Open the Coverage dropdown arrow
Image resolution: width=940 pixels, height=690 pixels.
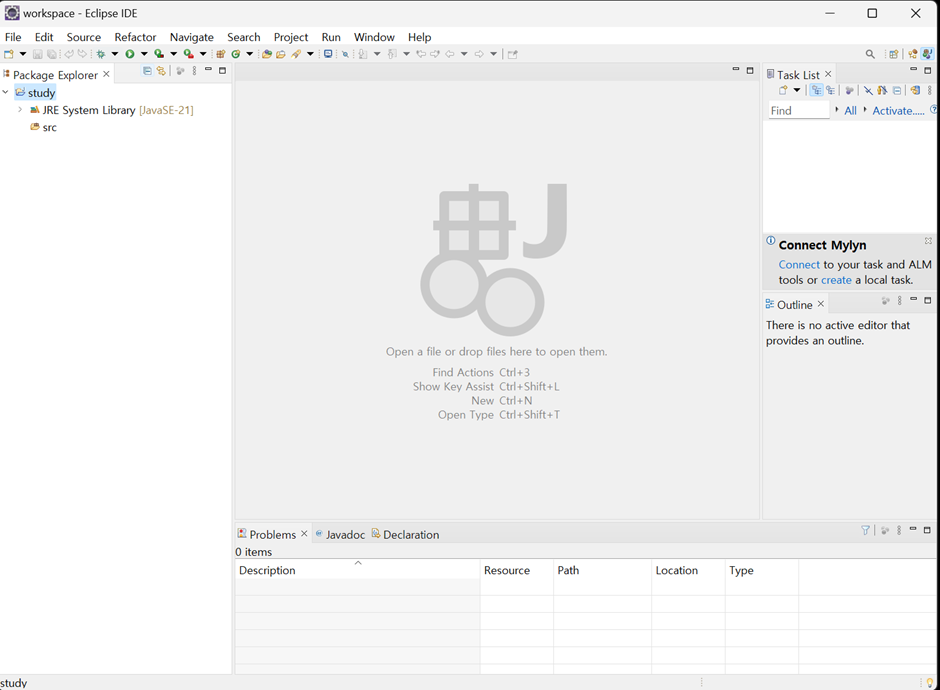point(174,54)
